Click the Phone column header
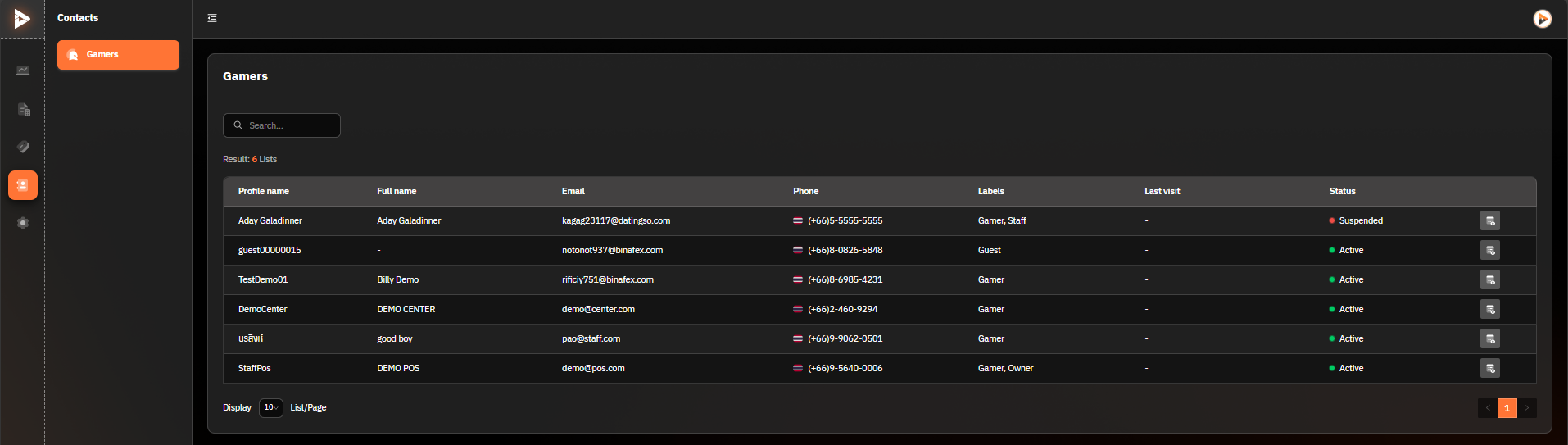The width and height of the screenshot is (1568, 445). 805,191
